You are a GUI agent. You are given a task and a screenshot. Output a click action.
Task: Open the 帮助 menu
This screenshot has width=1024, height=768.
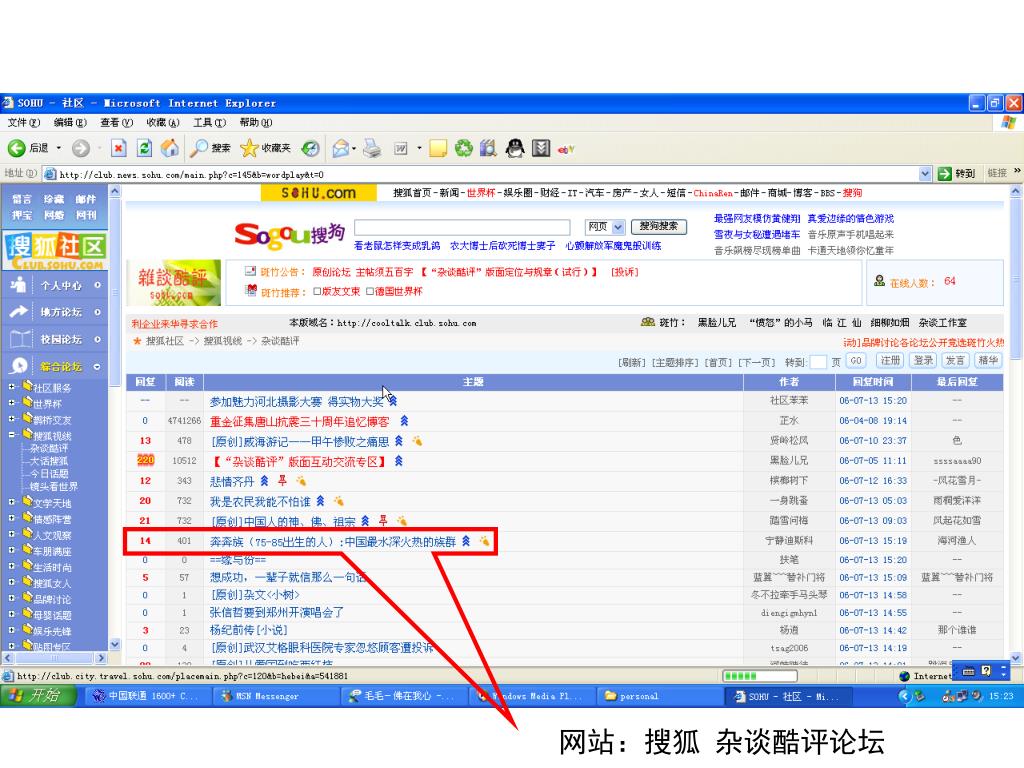point(255,122)
